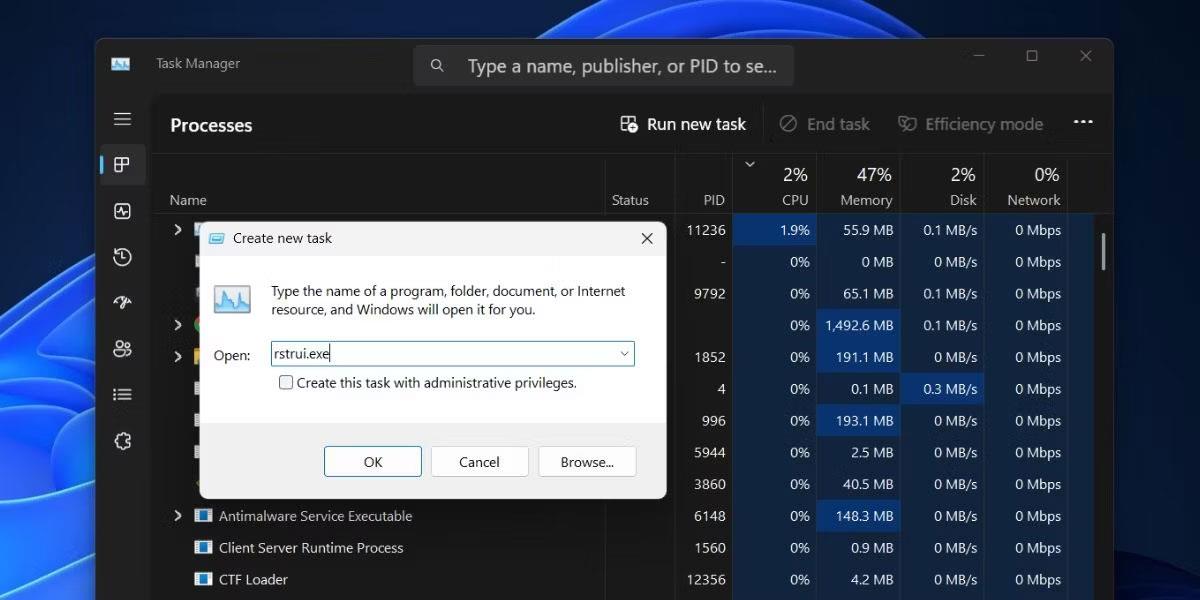This screenshot has height=600, width=1200.
Task: Click the Processes page heading
Action: [x=211, y=125]
